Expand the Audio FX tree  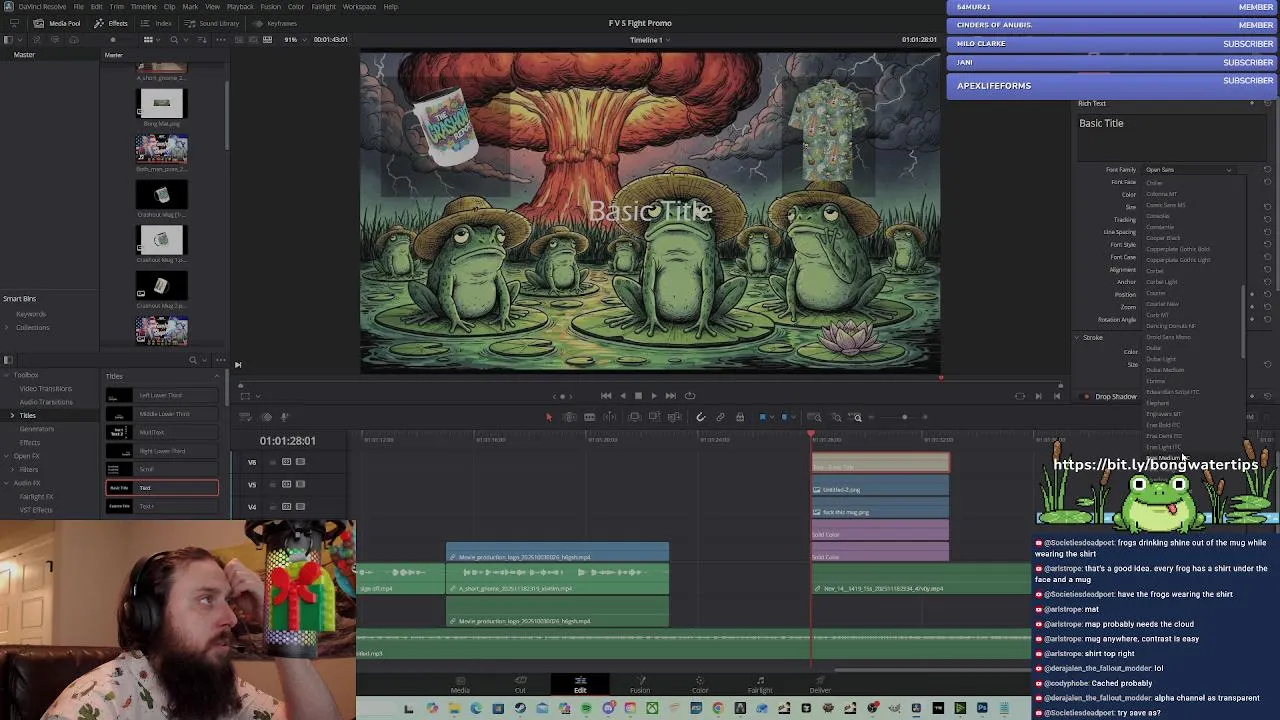[7, 483]
